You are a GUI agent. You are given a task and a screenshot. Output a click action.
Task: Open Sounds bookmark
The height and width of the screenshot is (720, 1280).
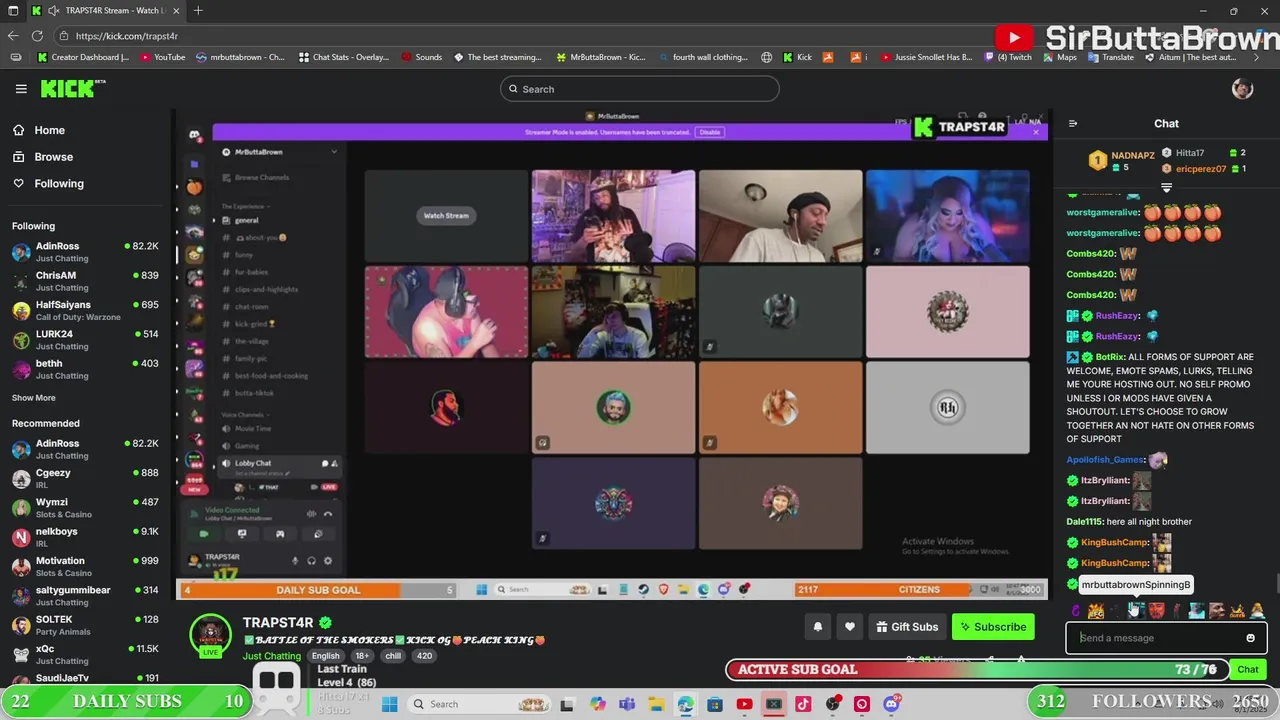(x=421, y=57)
